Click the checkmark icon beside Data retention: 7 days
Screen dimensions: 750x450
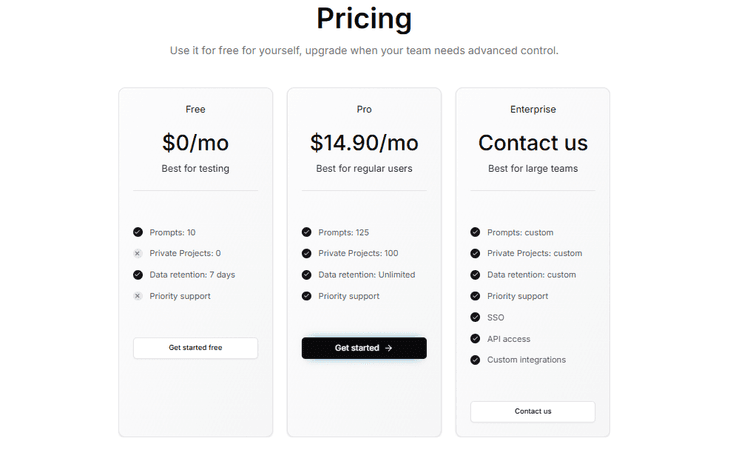pyautogui.click(x=138, y=274)
